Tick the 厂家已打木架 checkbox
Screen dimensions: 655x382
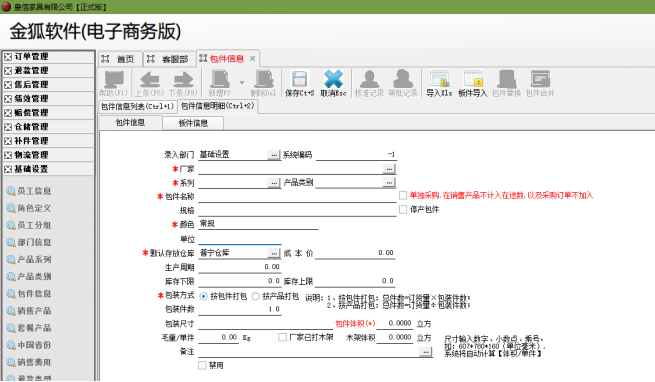click(x=283, y=337)
